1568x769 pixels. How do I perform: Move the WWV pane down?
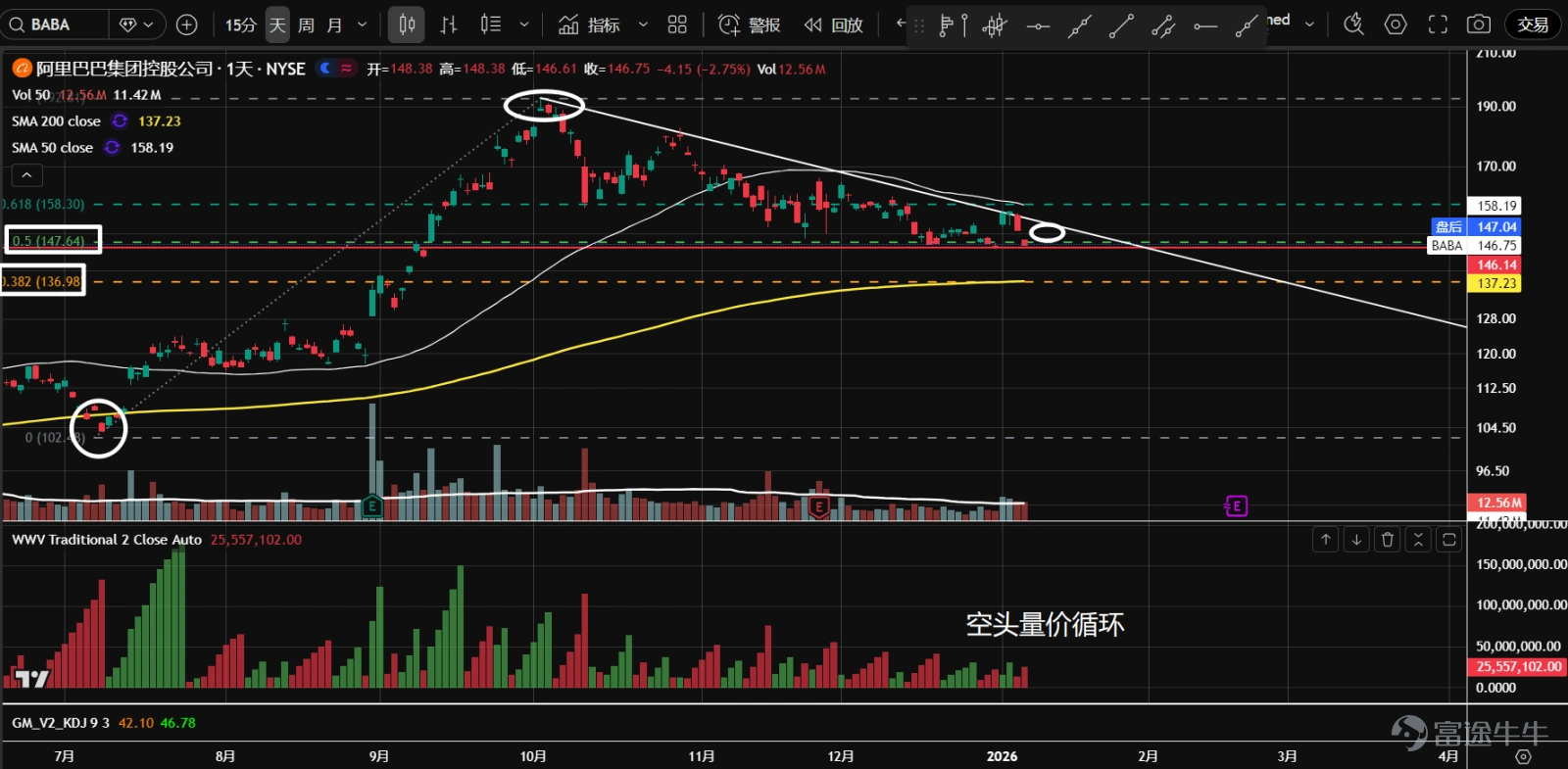coord(1356,539)
